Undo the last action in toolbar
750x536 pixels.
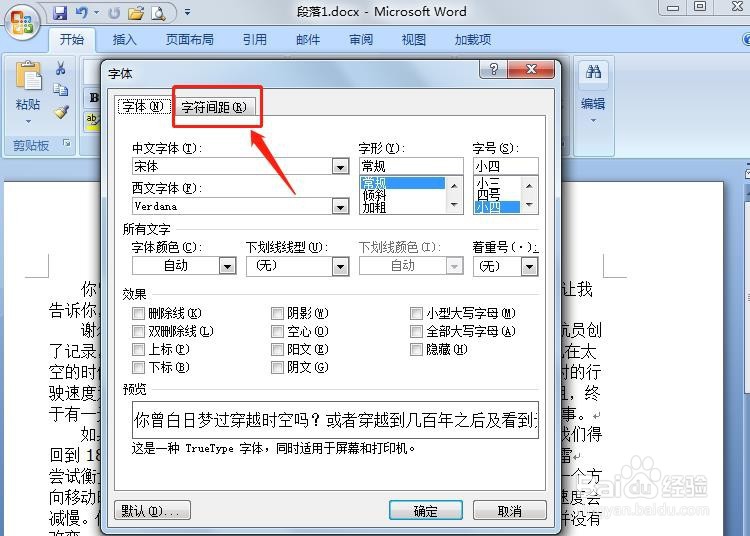(x=81, y=13)
